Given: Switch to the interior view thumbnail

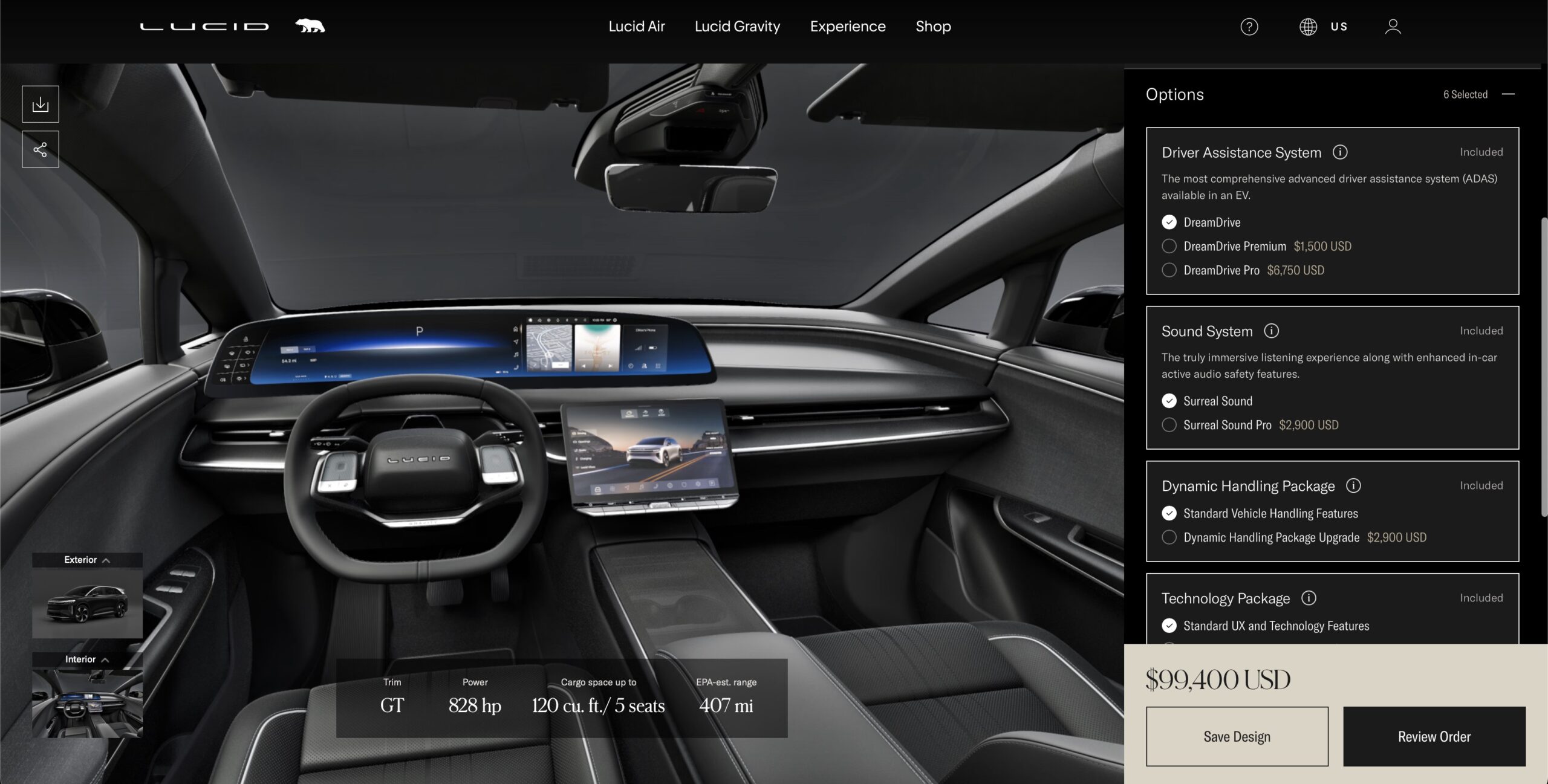Looking at the screenshot, I should click(87, 703).
